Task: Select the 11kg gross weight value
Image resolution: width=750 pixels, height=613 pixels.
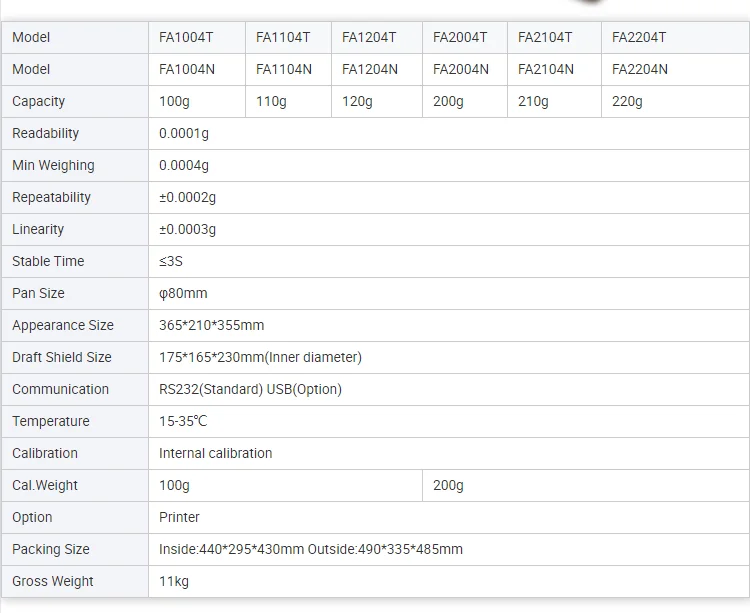Action: coord(174,581)
